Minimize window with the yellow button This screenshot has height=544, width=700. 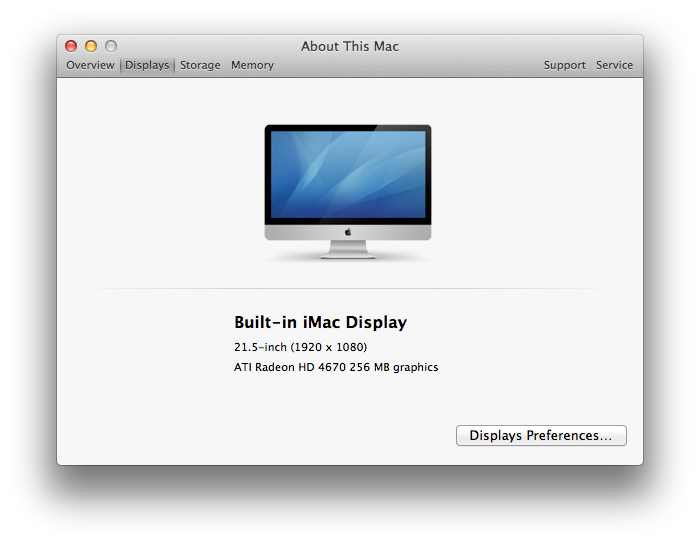click(x=91, y=46)
